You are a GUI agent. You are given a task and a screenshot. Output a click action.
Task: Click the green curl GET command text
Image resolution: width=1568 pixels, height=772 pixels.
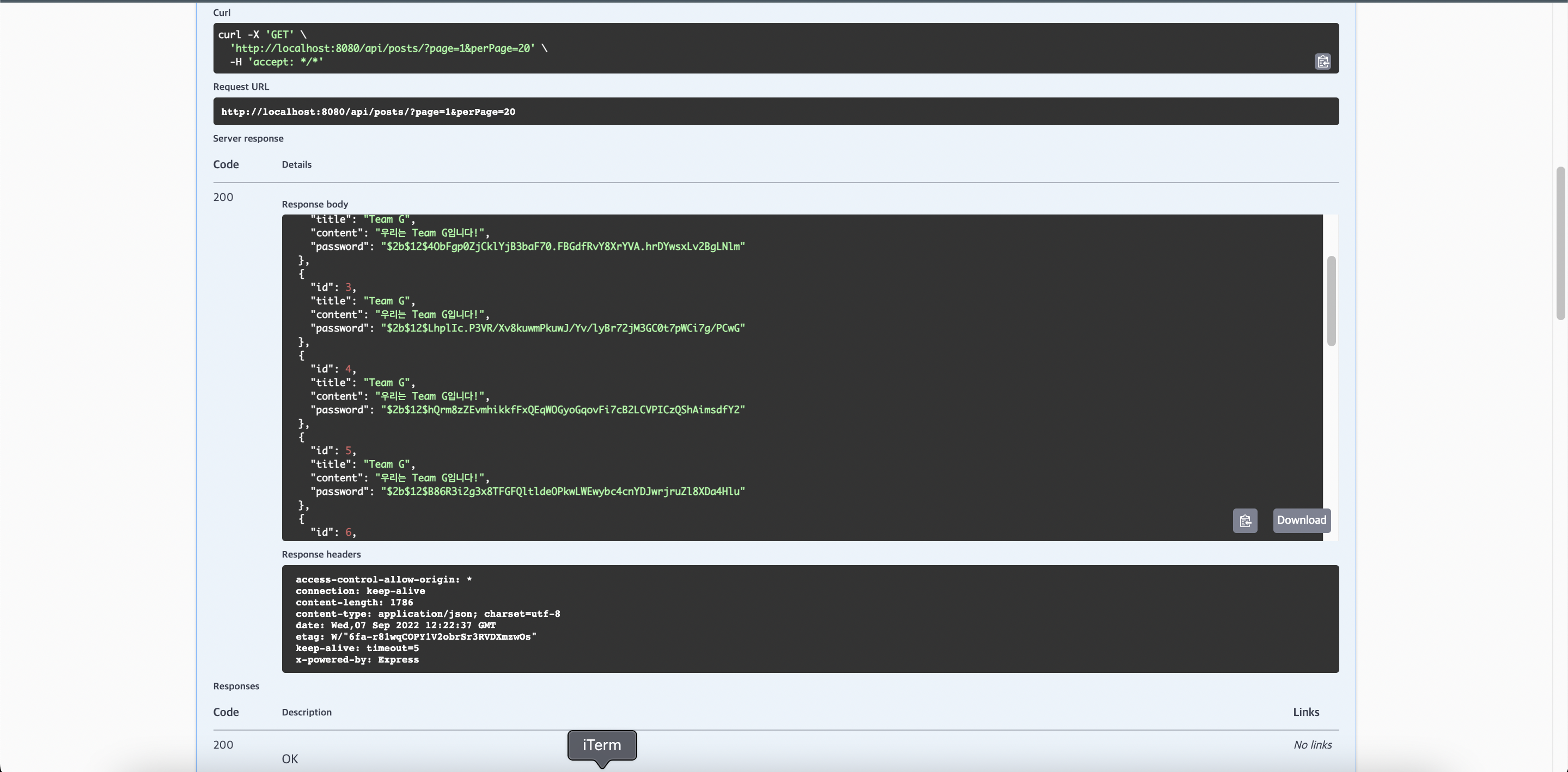(262, 35)
